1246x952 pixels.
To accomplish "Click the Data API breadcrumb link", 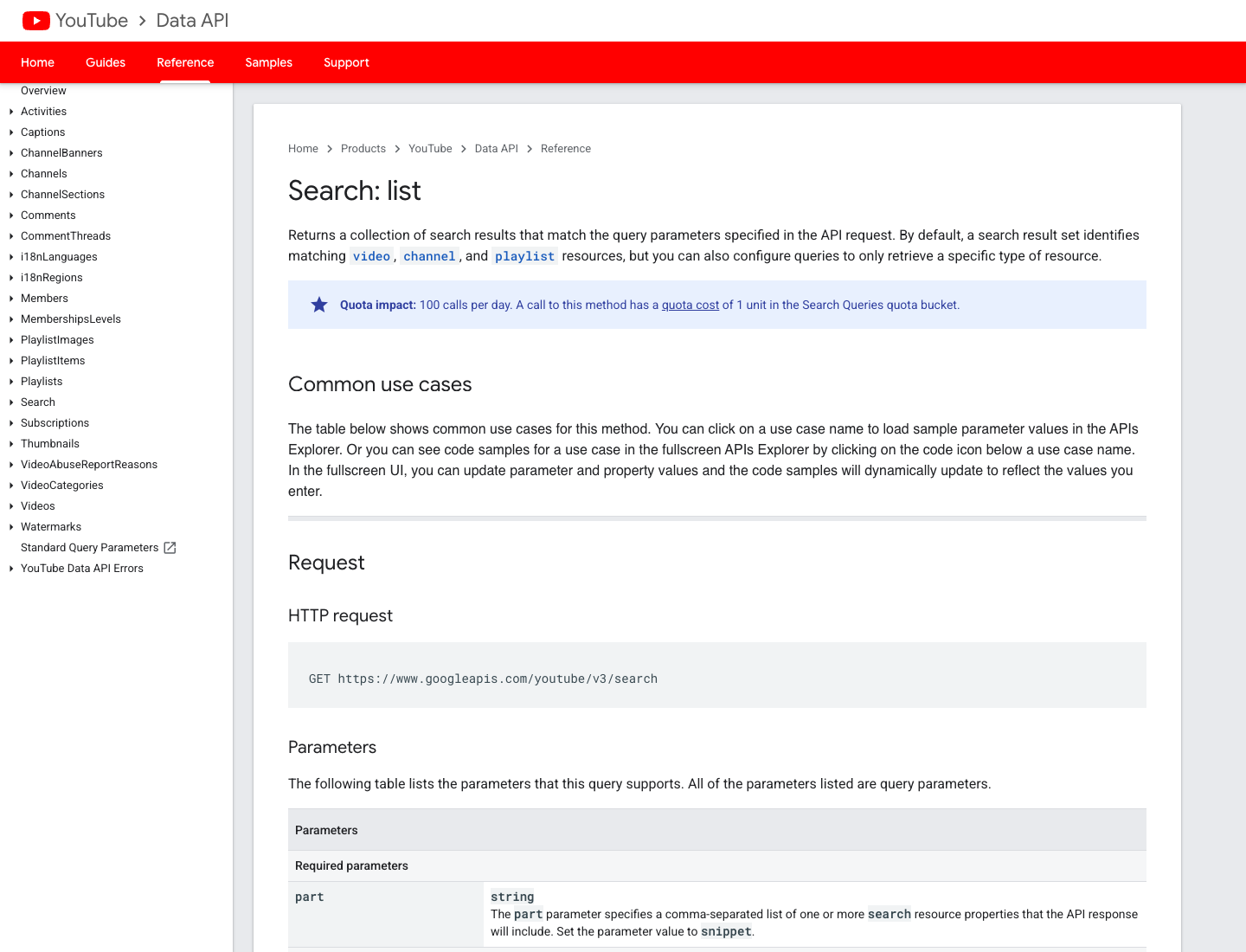I will pos(497,149).
